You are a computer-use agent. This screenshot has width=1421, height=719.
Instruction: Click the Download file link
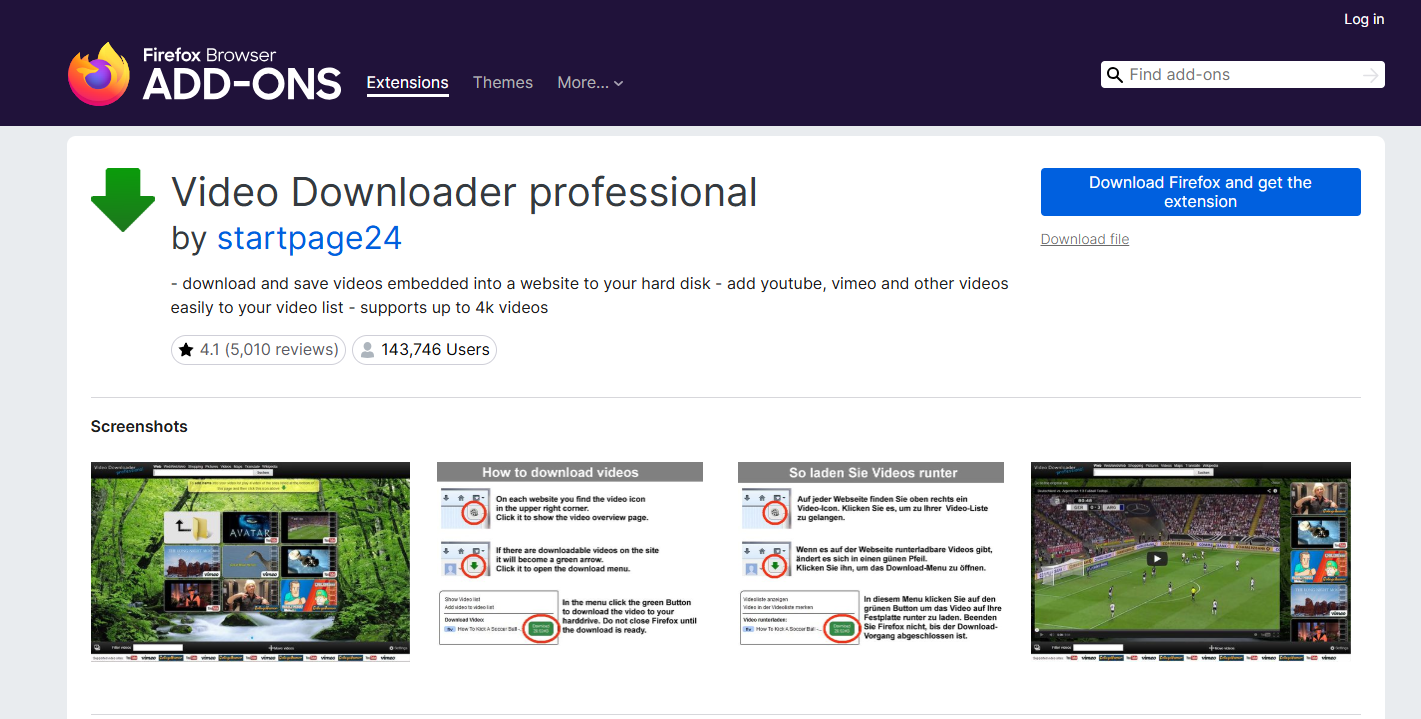tap(1085, 239)
